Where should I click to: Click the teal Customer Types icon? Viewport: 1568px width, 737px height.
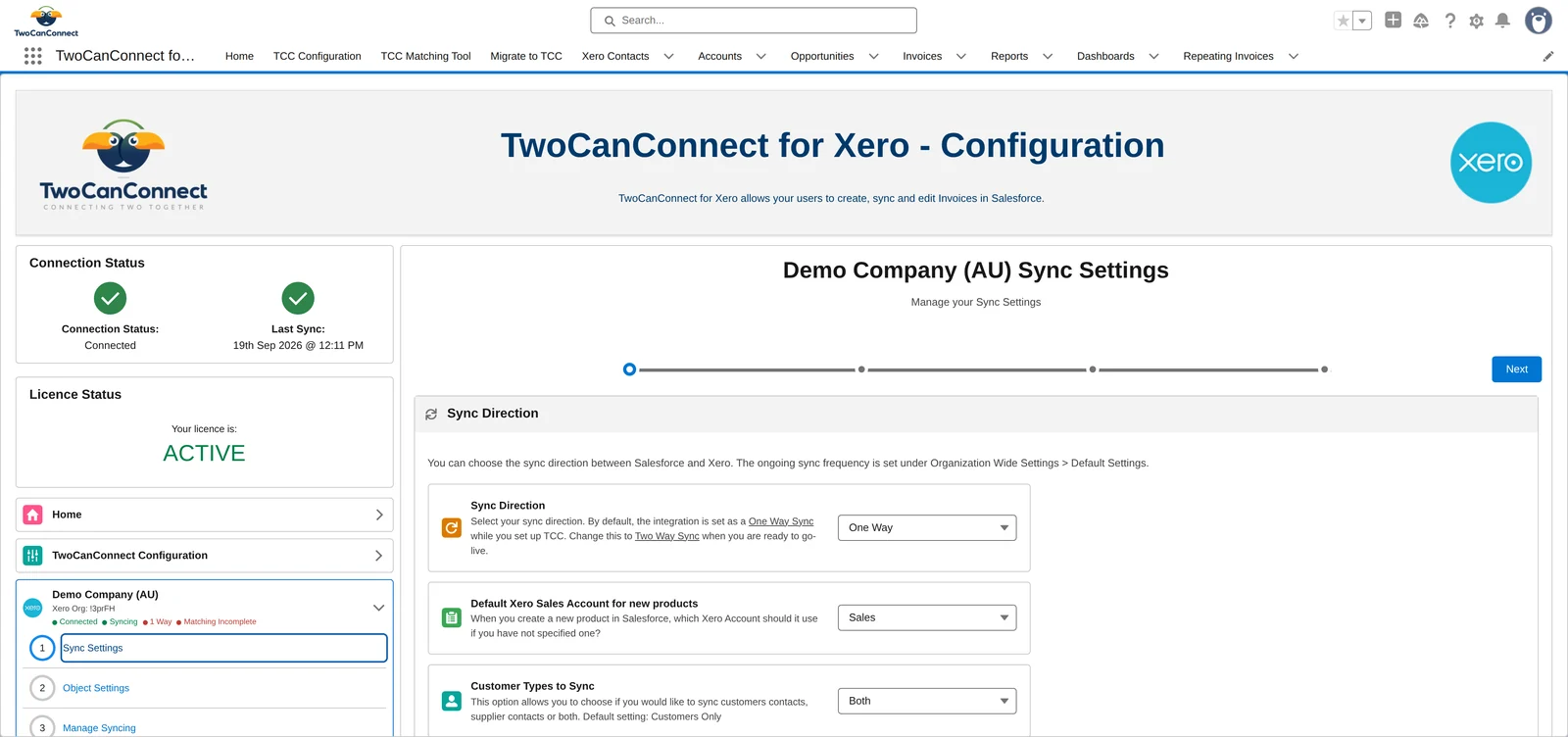point(452,701)
